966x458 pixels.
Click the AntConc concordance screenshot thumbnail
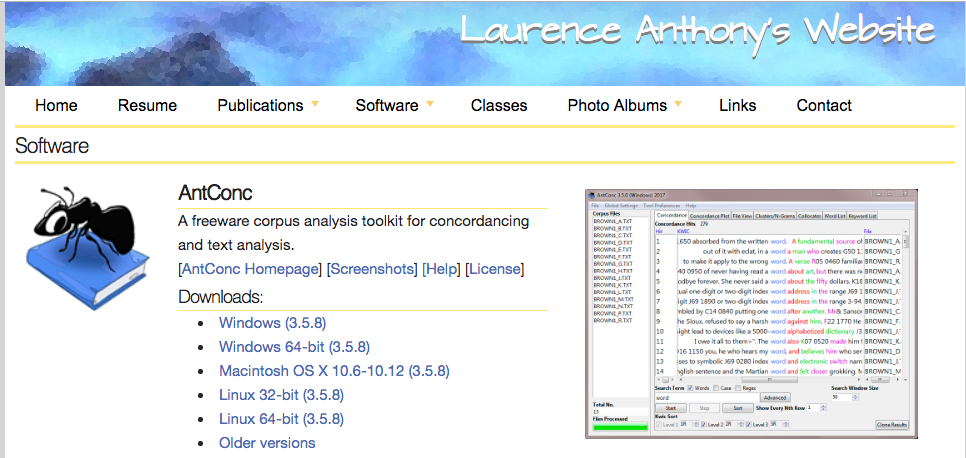click(751, 314)
